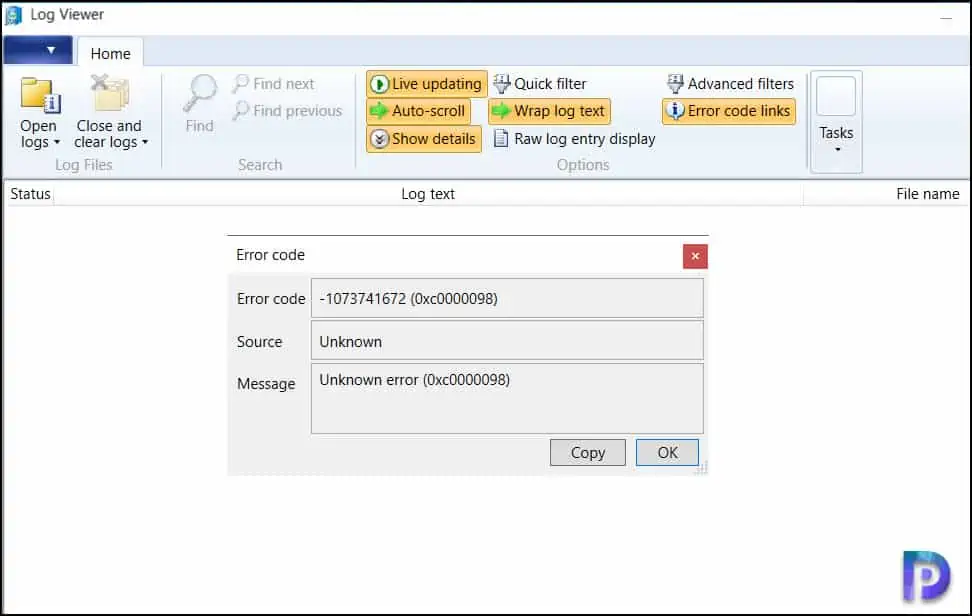972x616 pixels.
Task: Open Advanced filters
Action: click(x=730, y=84)
